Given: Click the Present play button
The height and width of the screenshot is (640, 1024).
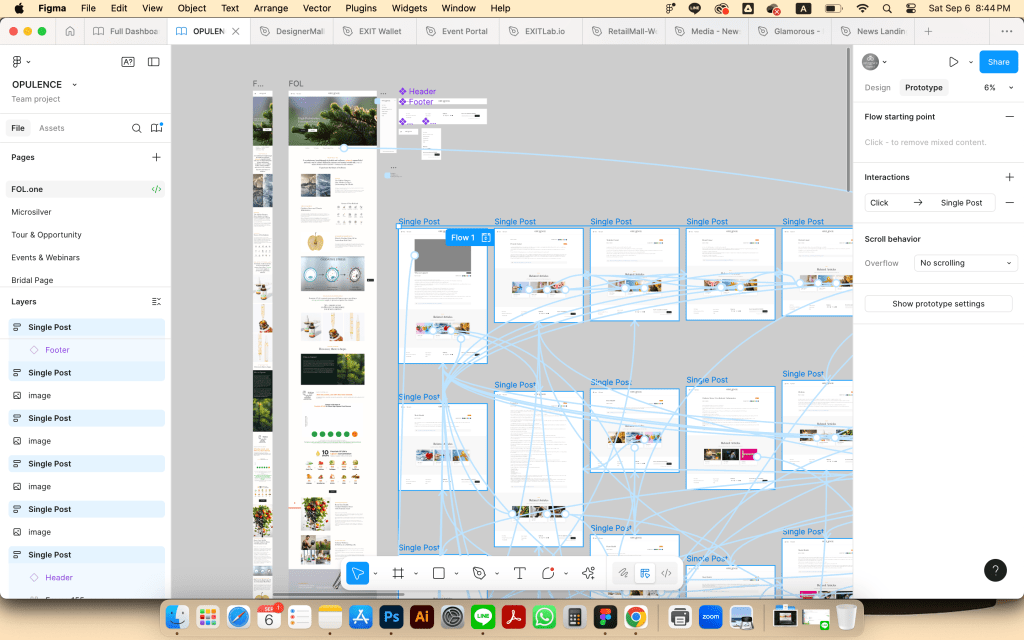Looking at the screenshot, I should [x=953, y=62].
